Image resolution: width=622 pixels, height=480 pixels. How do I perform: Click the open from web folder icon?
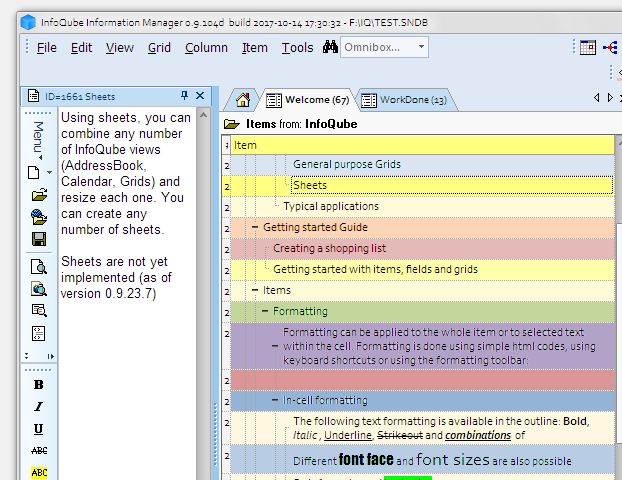[39, 217]
